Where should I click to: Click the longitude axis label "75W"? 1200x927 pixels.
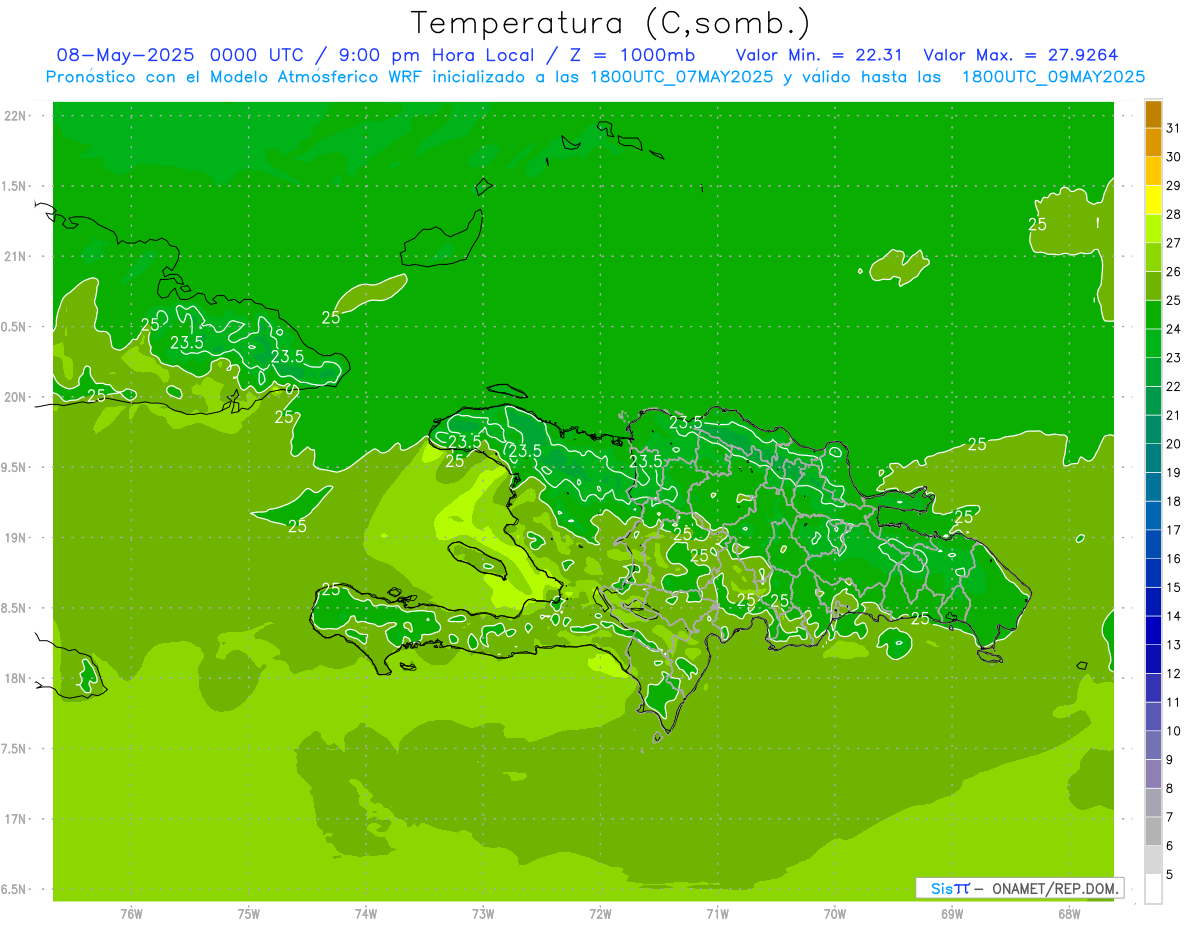pos(249,913)
